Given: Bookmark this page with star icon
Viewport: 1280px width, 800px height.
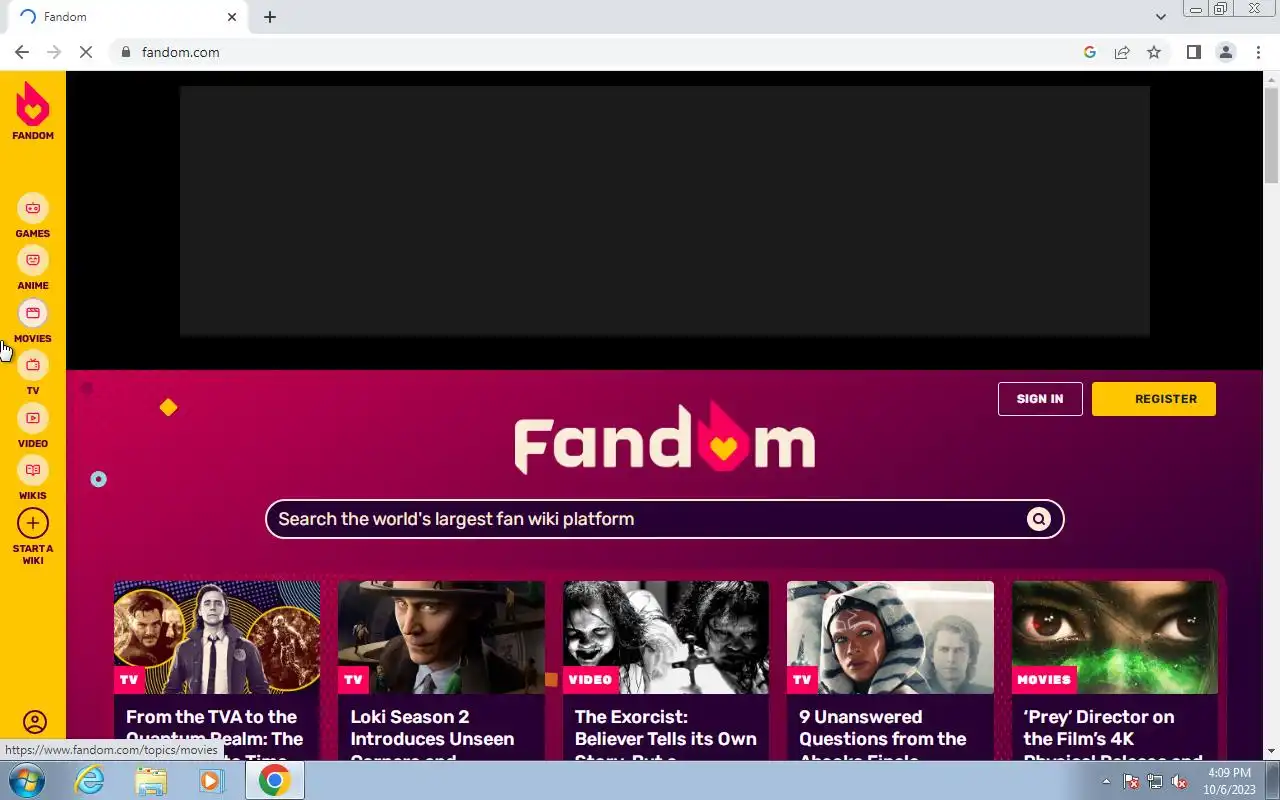Looking at the screenshot, I should [1154, 52].
